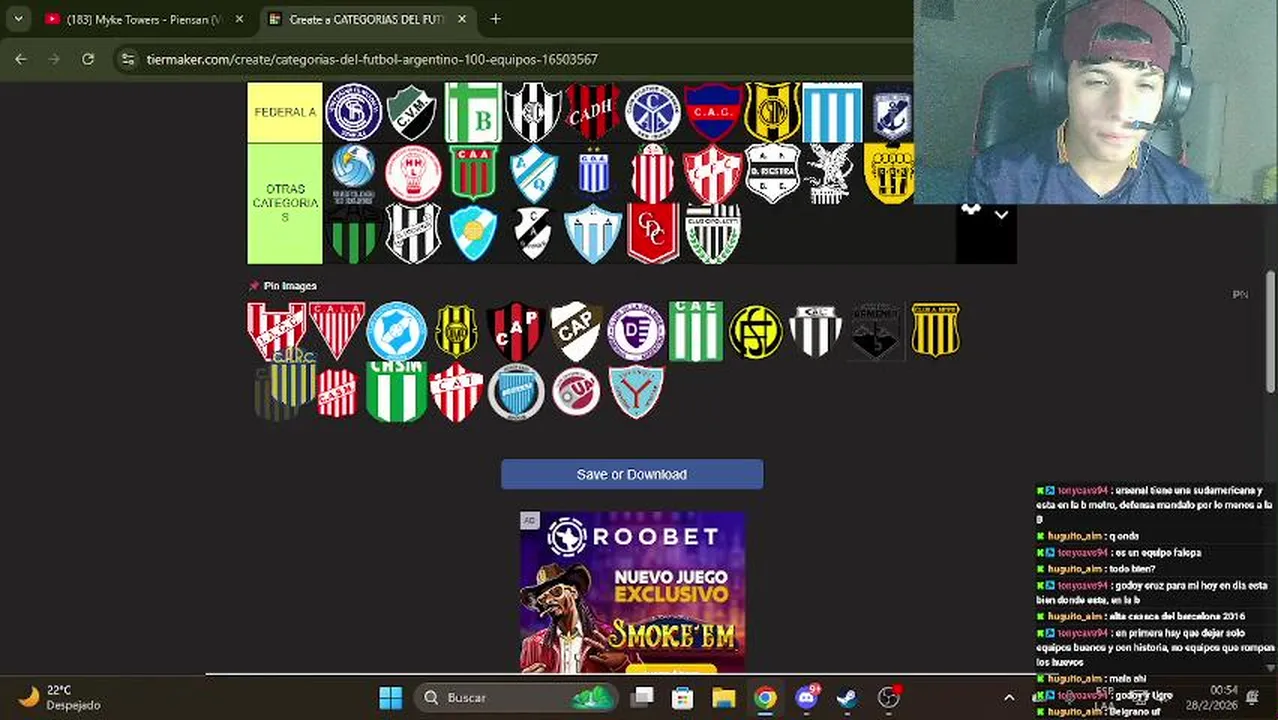This screenshot has height=720, width=1278.
Task: Click the Save or Download button
Action: click(x=632, y=474)
